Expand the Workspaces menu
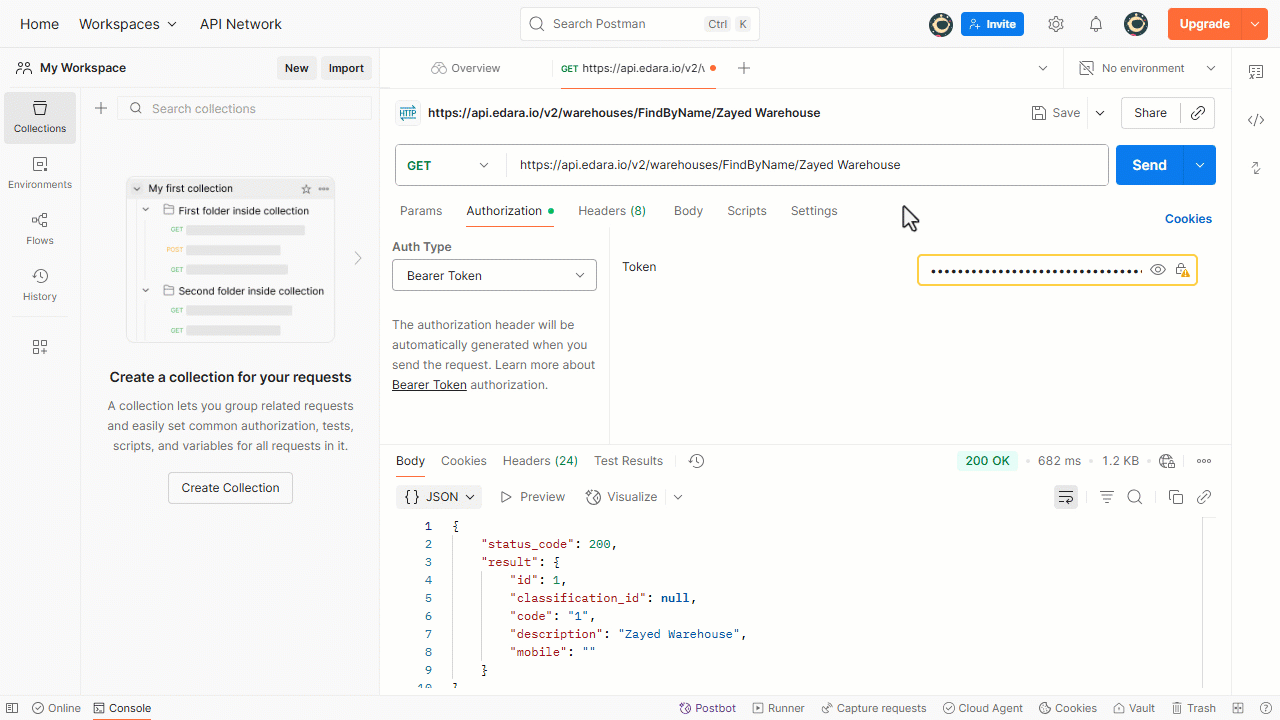The image size is (1280, 720). coord(128,24)
